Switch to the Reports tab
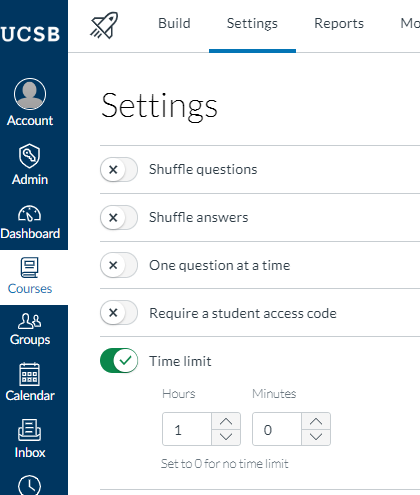 (339, 24)
